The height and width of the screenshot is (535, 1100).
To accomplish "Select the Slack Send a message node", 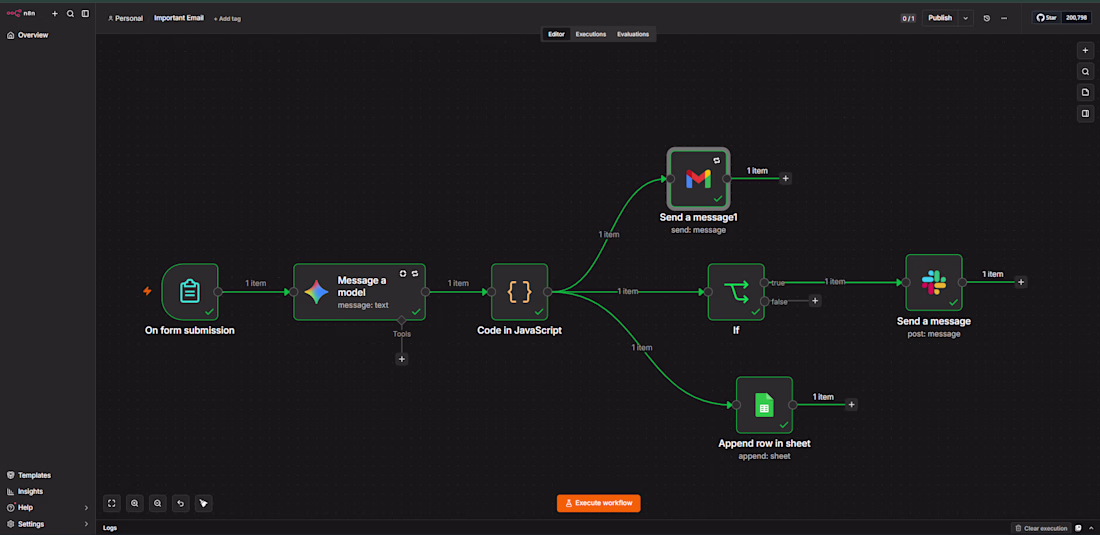I will coord(934,283).
